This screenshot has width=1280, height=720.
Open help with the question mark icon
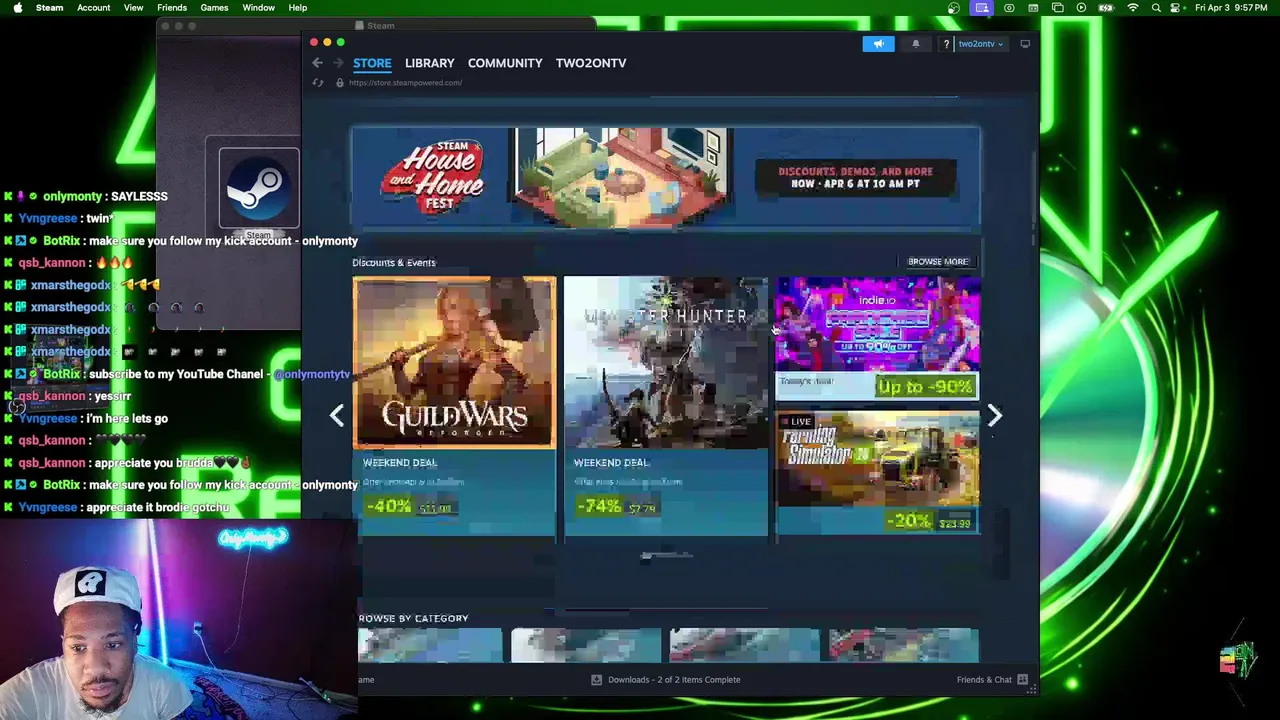[946, 44]
